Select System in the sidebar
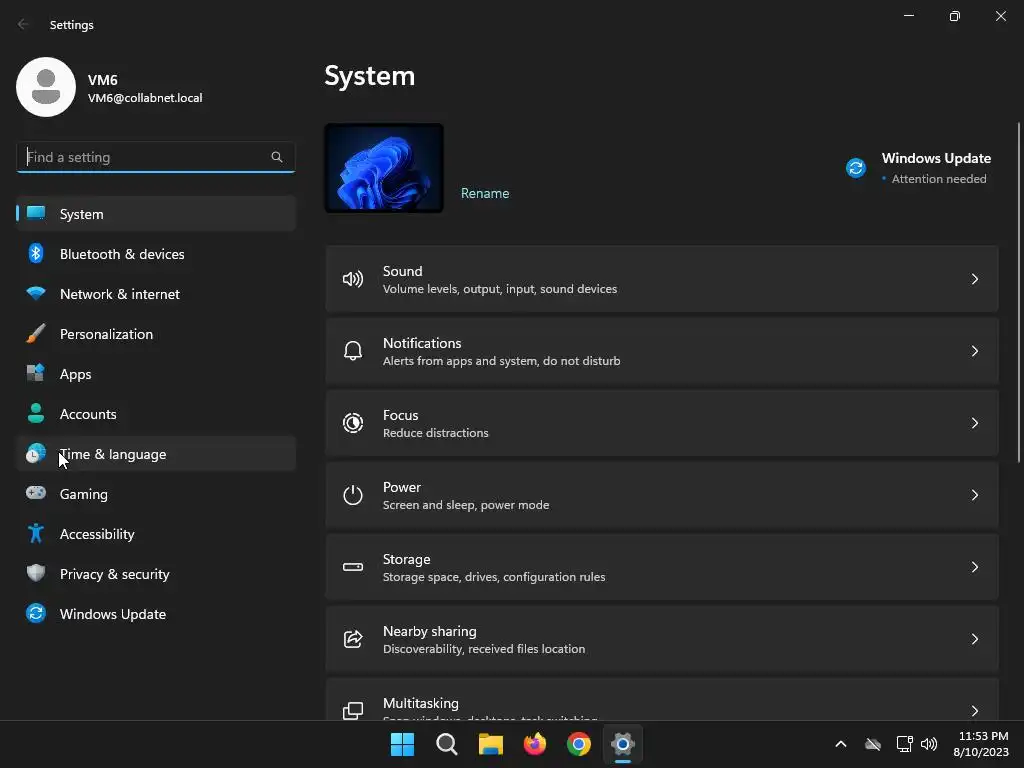 tap(156, 214)
